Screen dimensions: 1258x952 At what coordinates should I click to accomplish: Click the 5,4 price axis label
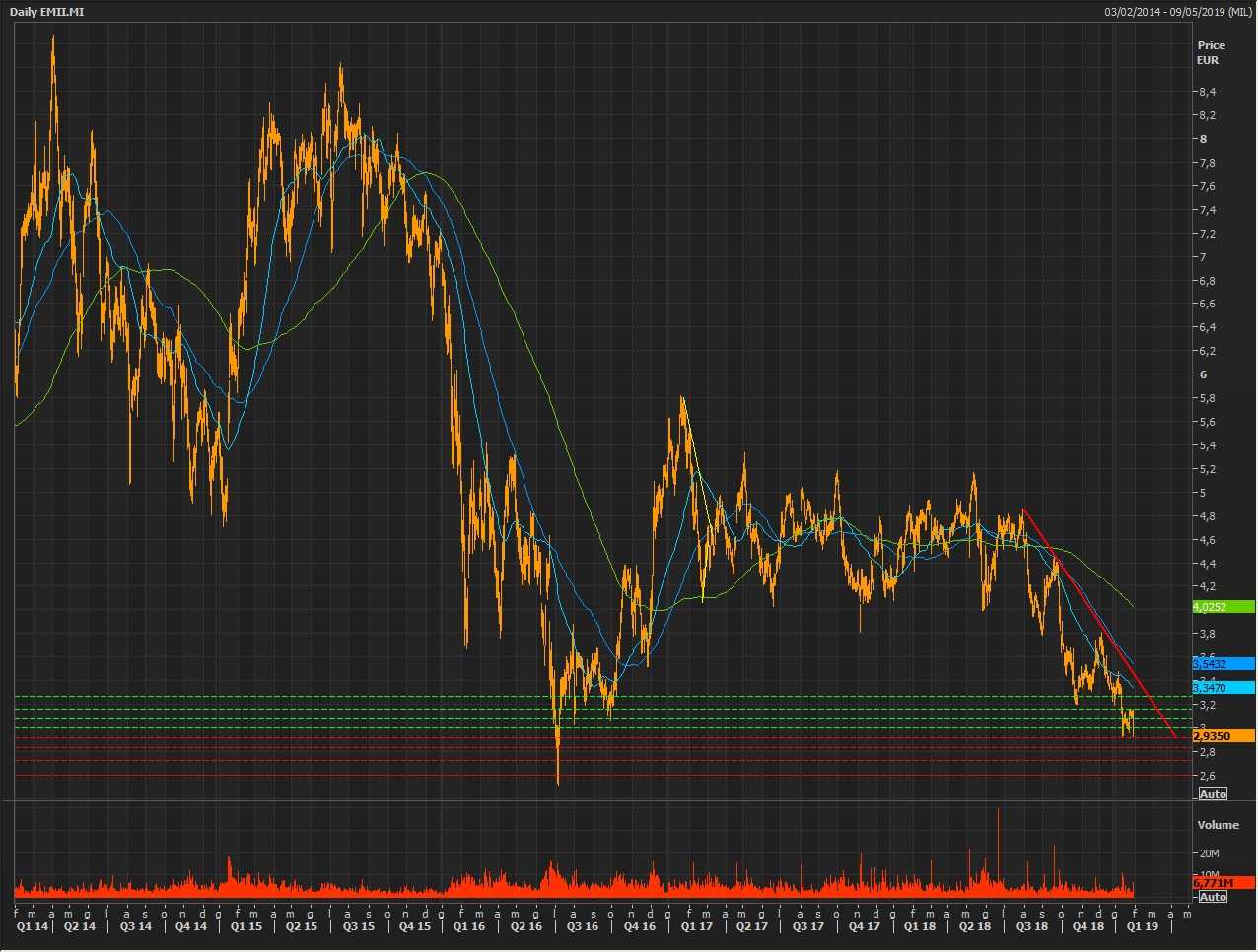[1207, 445]
